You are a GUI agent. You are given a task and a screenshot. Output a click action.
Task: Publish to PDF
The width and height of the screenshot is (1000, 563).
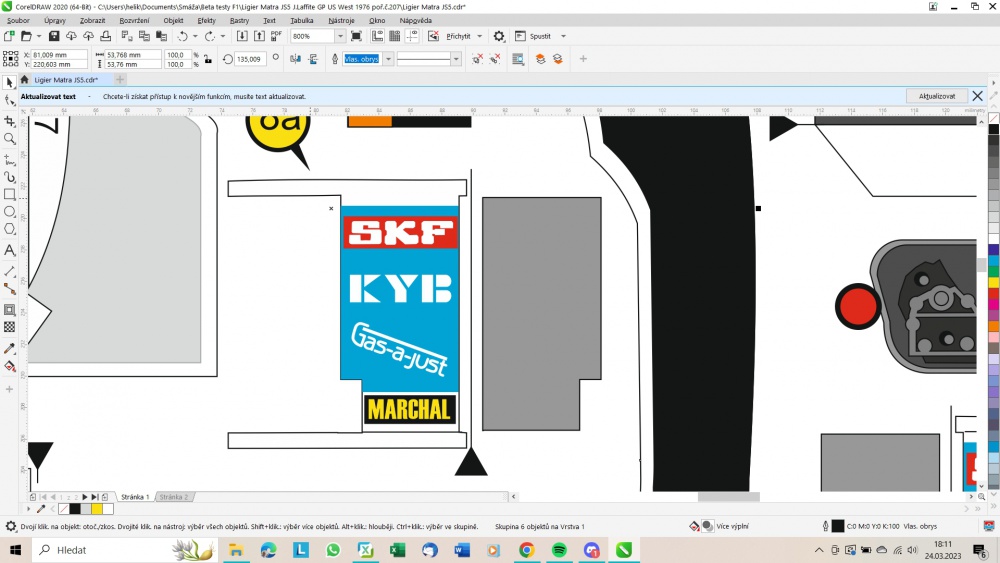[276, 36]
